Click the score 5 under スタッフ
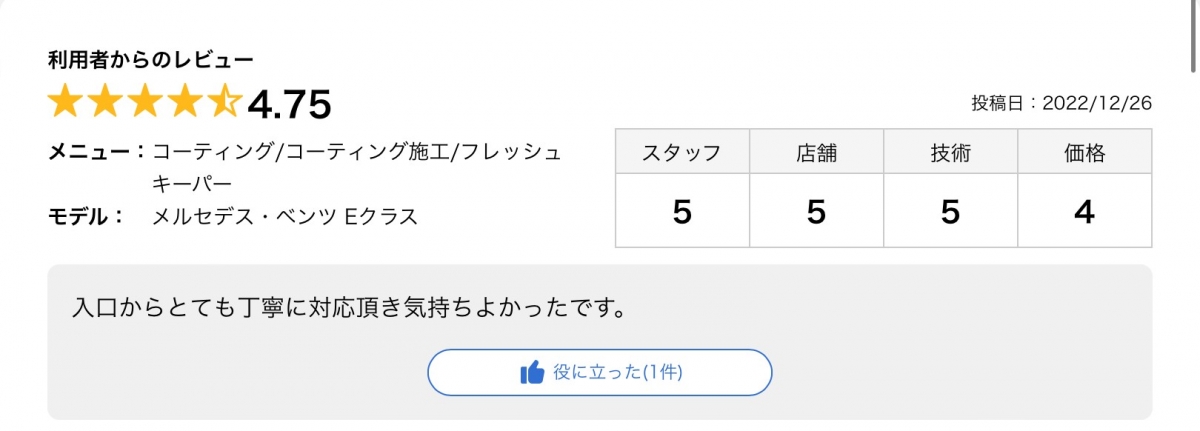The height and width of the screenshot is (431, 1200). pos(682,211)
